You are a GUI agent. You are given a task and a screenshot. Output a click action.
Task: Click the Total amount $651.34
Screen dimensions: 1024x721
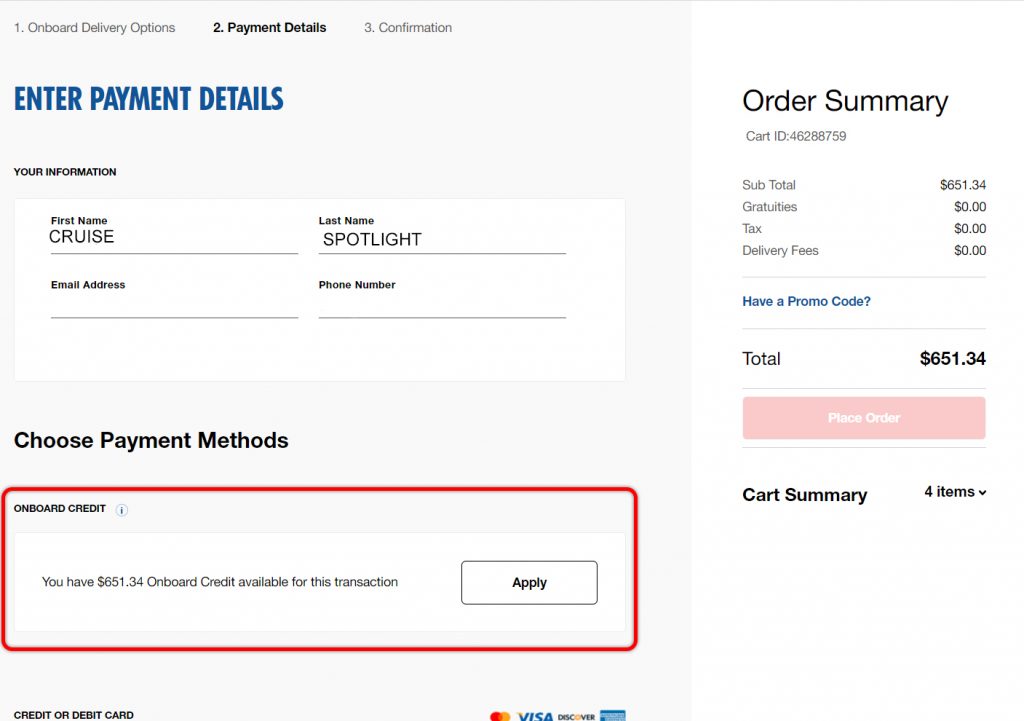[x=953, y=359]
